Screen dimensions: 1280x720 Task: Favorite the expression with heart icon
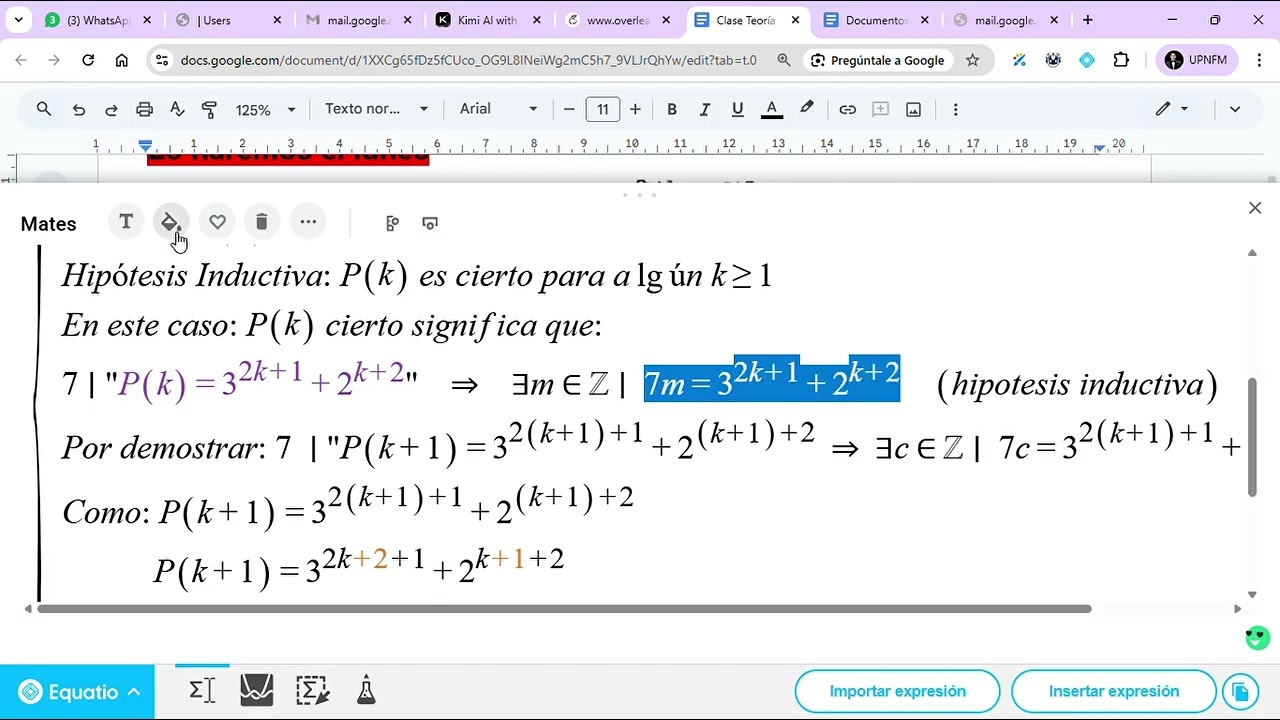pyautogui.click(x=217, y=222)
